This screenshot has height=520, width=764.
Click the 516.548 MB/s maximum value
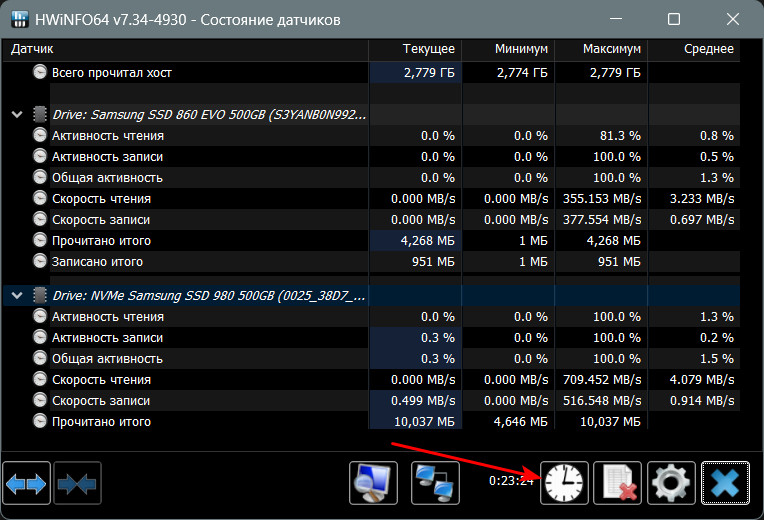point(602,401)
